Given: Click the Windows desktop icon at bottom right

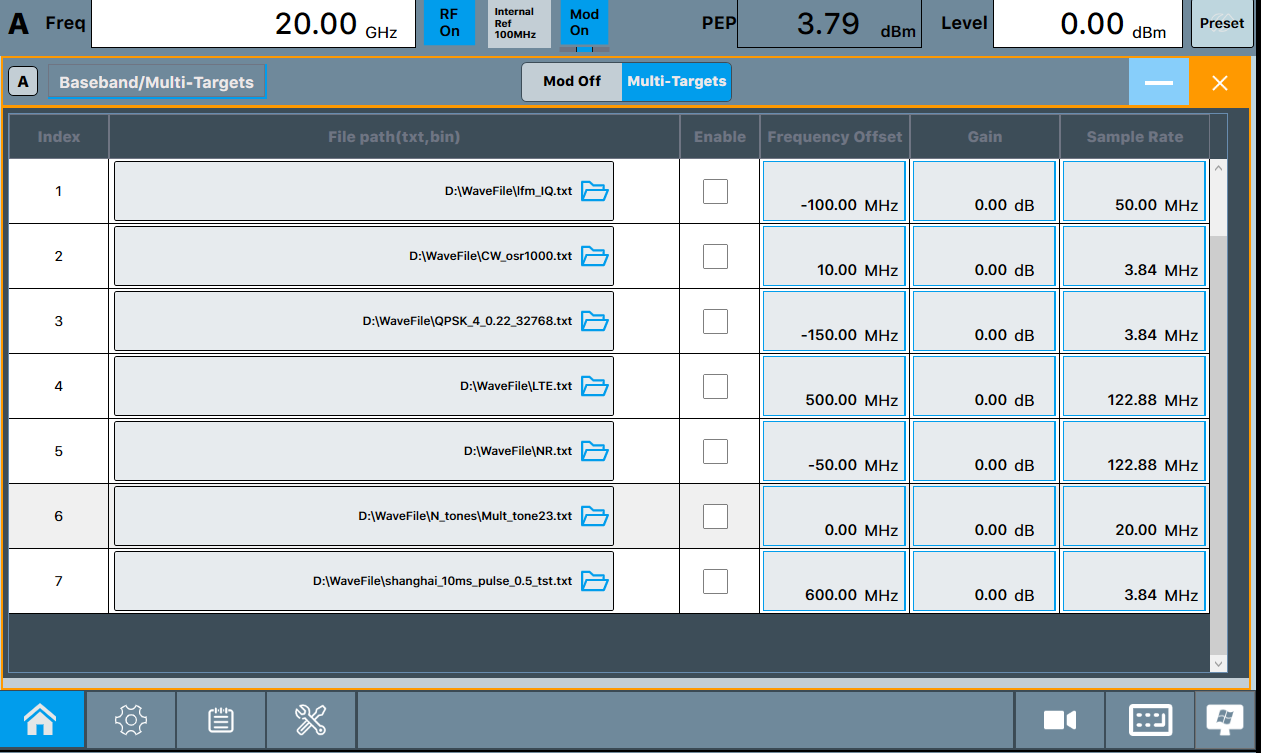Looking at the screenshot, I should click(x=1225, y=720).
